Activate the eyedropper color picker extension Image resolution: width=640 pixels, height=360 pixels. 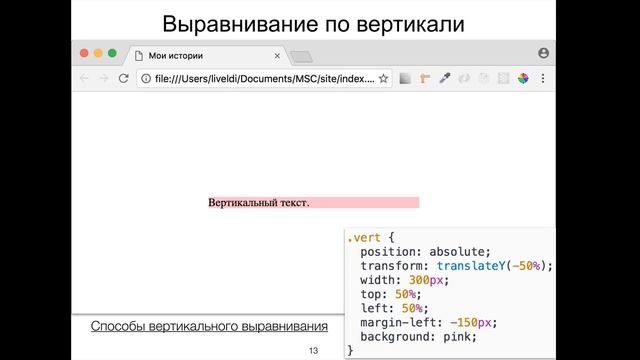(x=444, y=78)
